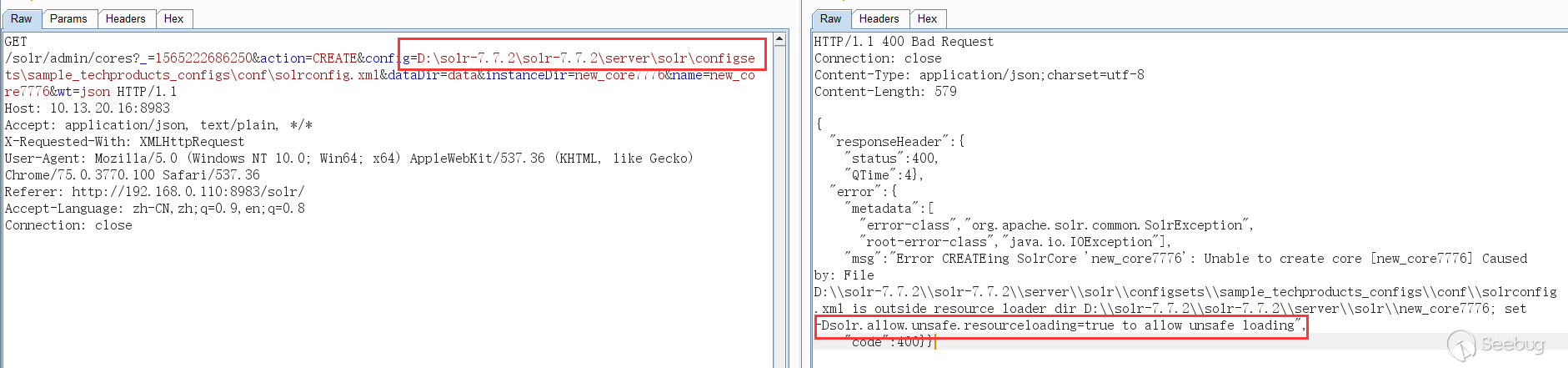Open the request Params tab
Viewport: 1568px width, 368px height.
(x=68, y=18)
